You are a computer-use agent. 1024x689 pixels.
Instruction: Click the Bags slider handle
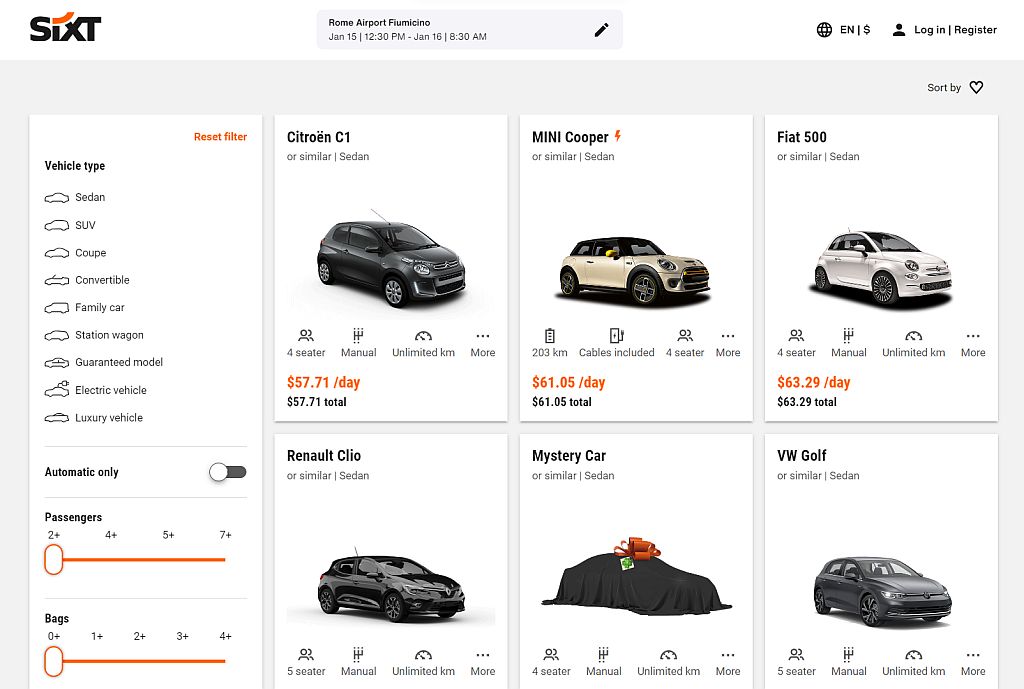[54, 661]
